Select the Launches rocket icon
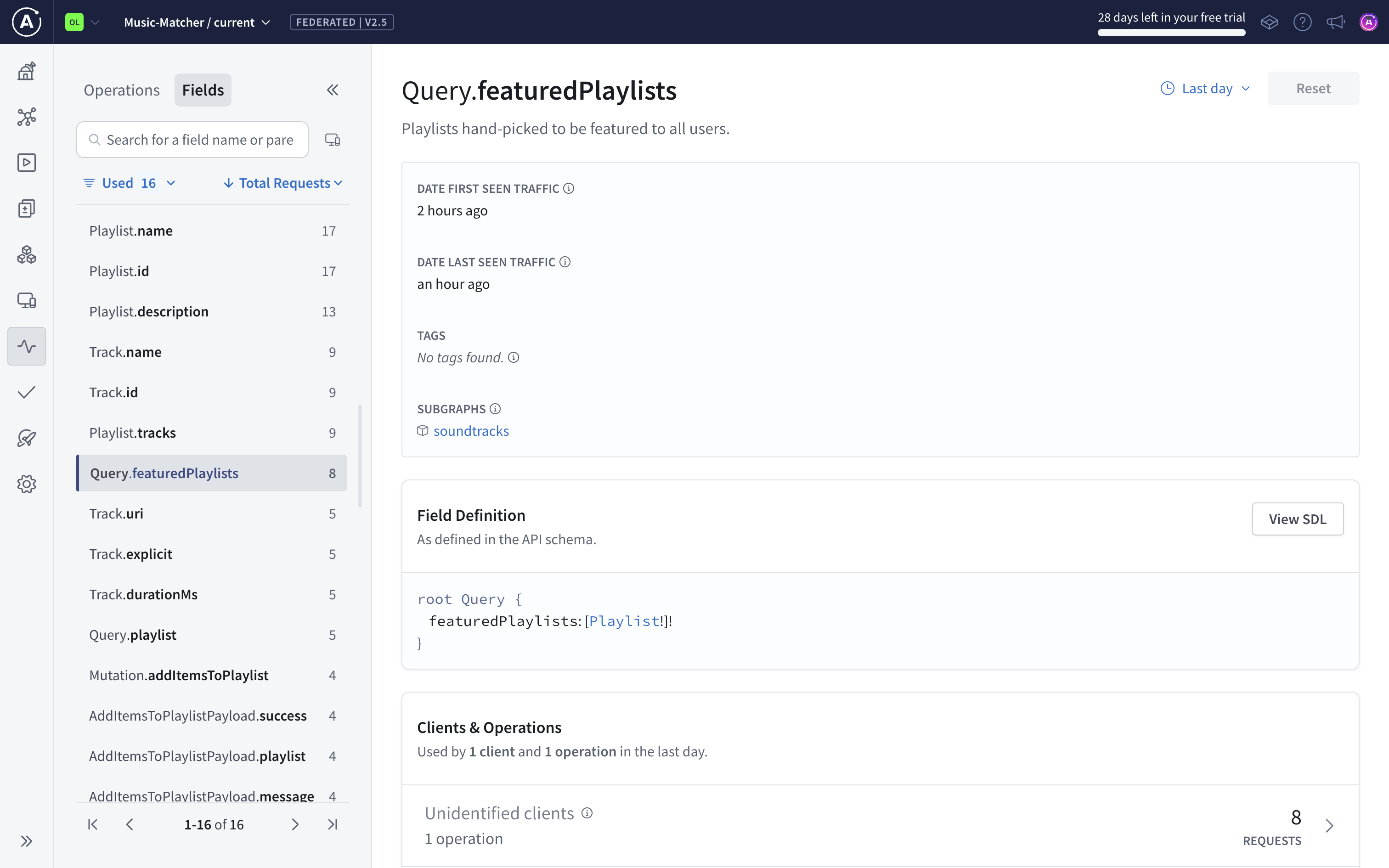The height and width of the screenshot is (868, 1389). click(x=26, y=438)
